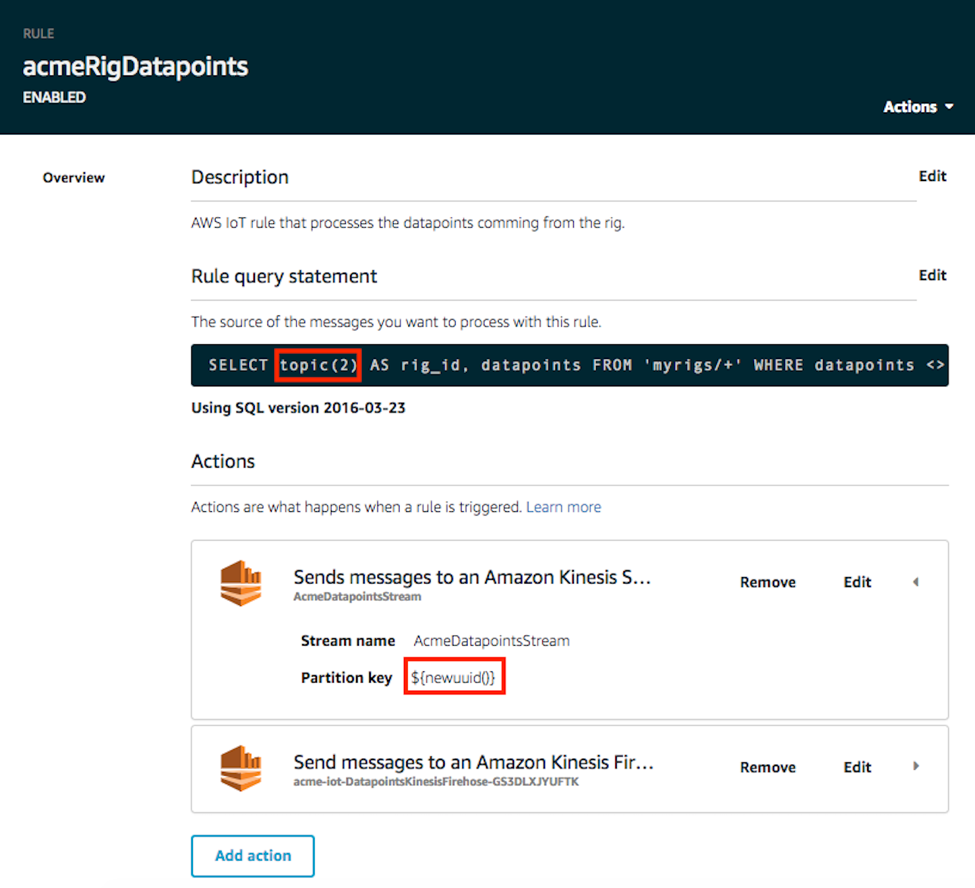Click the ${newuuid()} partition key value

(453, 677)
